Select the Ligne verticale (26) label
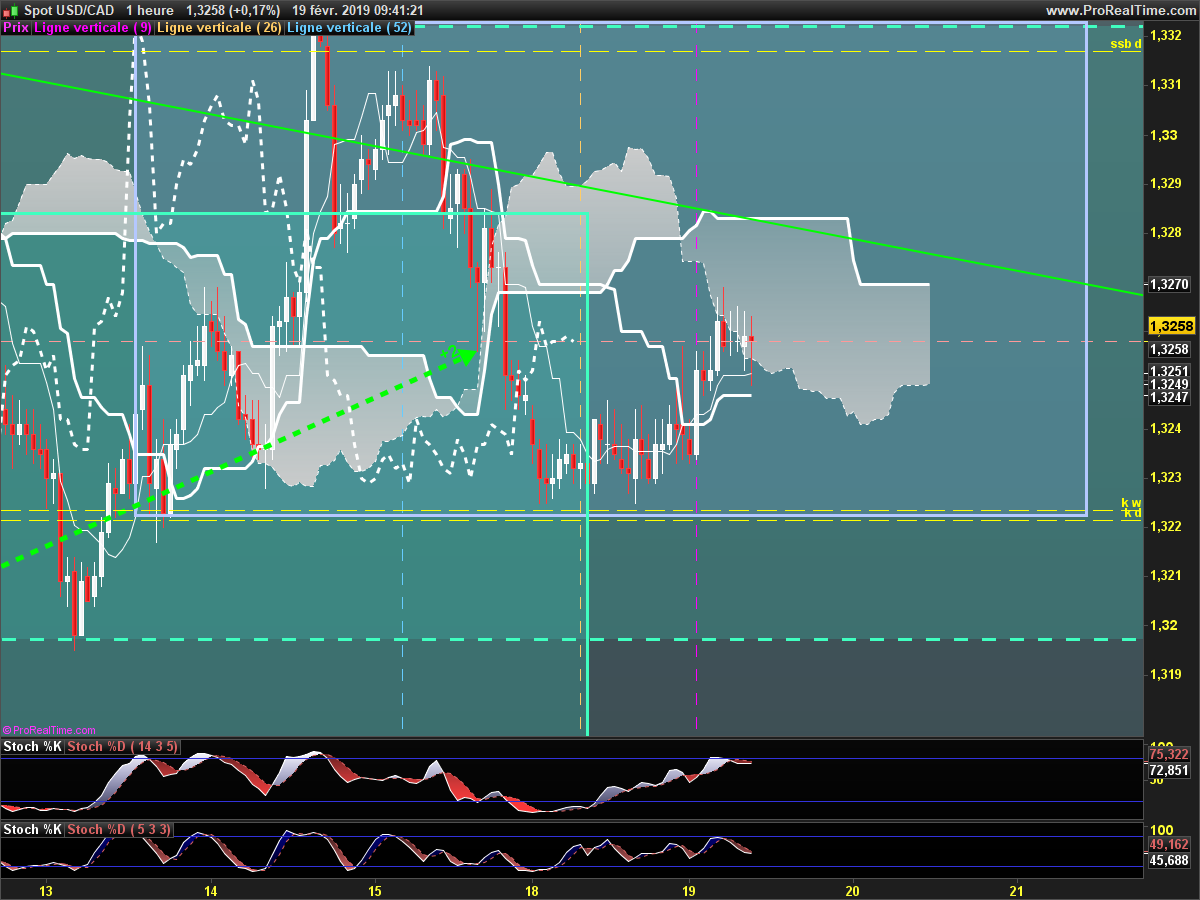Screen dimensions: 1200x900 click(x=221, y=28)
